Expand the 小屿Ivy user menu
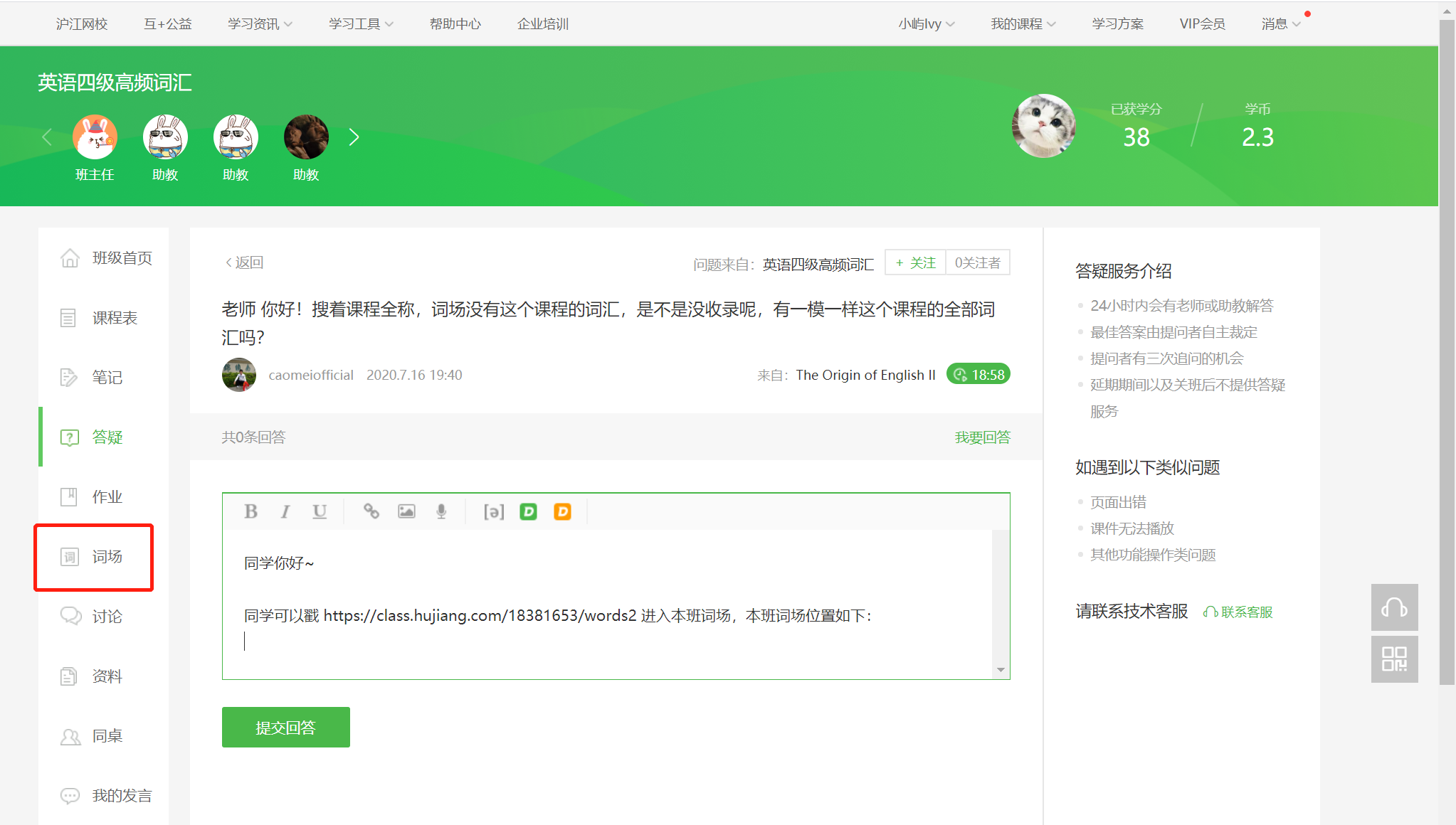The height and width of the screenshot is (825, 1456). click(926, 24)
